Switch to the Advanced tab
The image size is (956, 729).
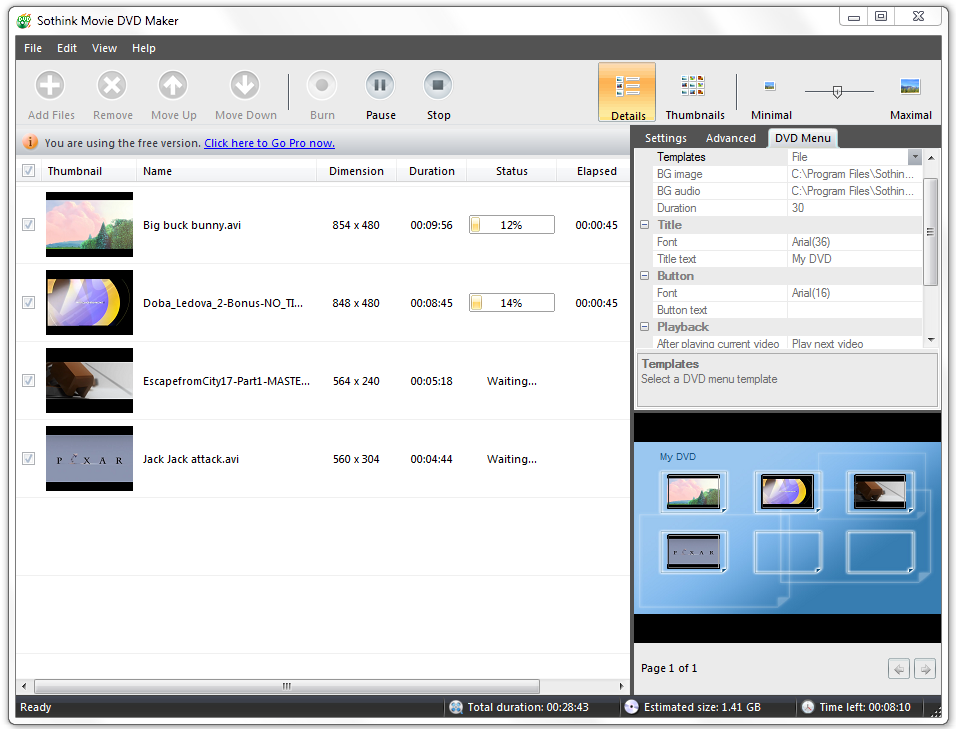[x=730, y=138]
